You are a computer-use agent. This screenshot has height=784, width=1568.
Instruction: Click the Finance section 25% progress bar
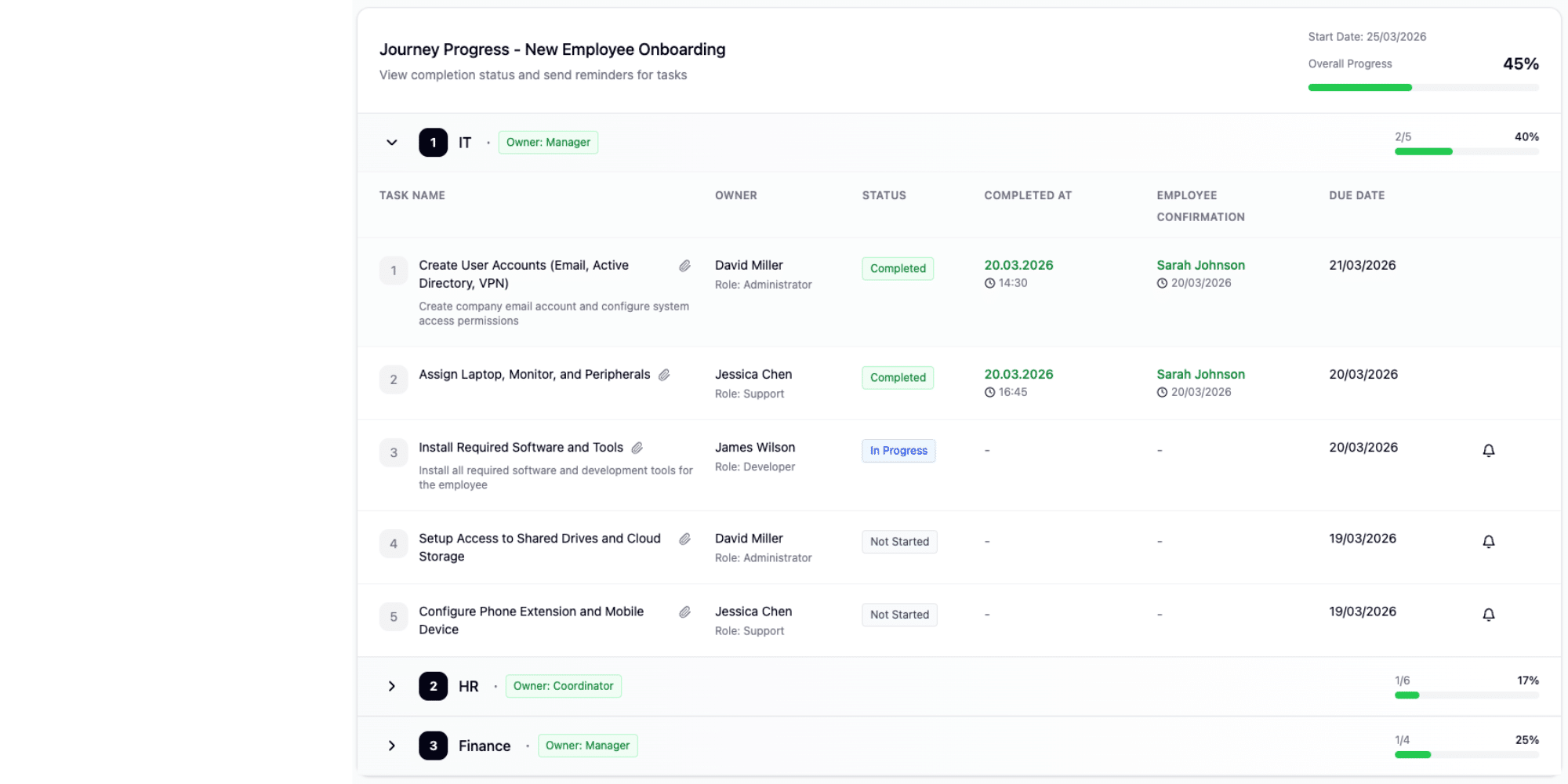pos(1466,755)
